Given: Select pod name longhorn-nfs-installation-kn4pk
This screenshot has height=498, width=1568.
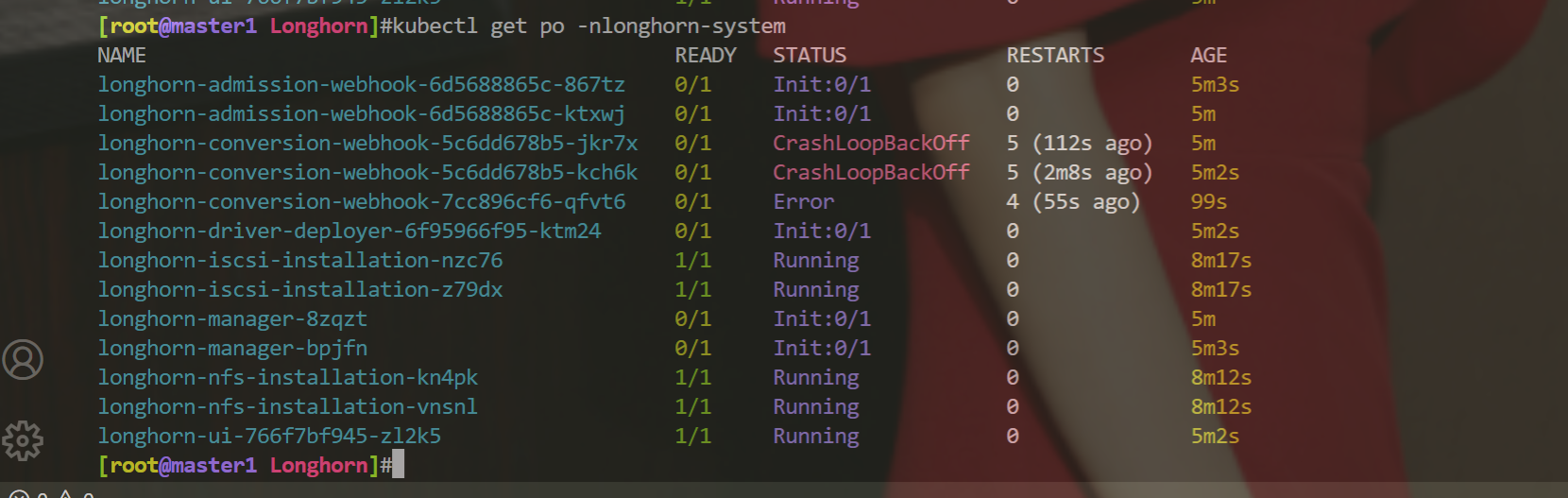Looking at the screenshot, I should [288, 378].
